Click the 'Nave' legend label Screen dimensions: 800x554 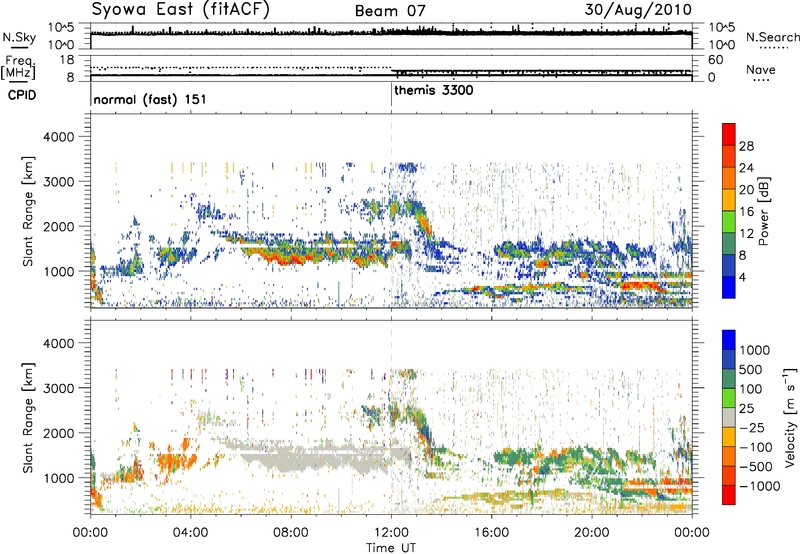point(761,69)
